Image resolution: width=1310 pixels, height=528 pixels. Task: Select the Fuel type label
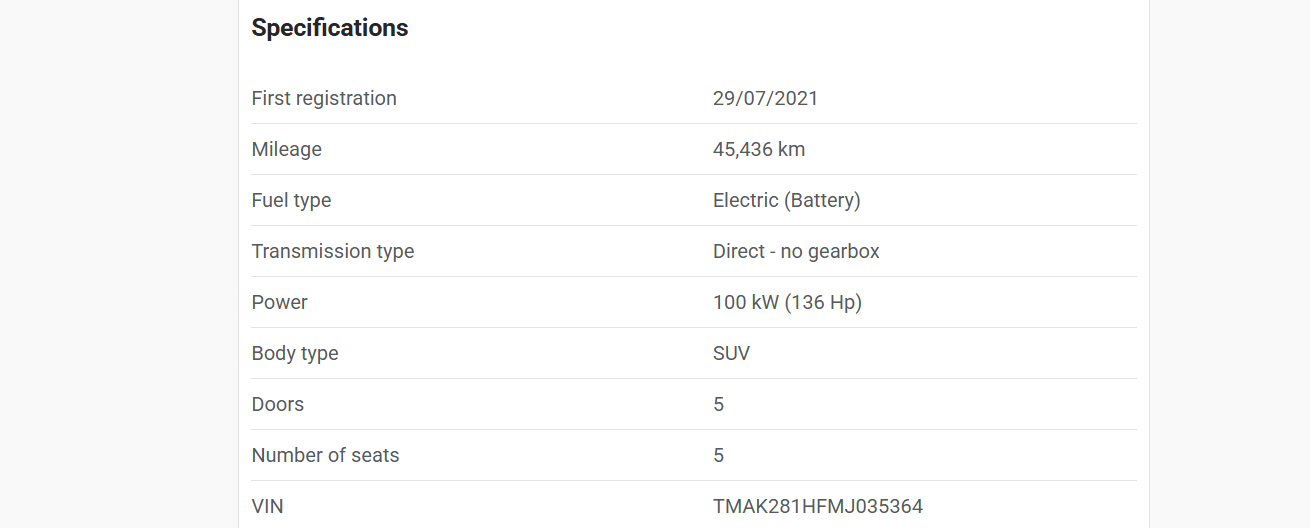pos(291,200)
